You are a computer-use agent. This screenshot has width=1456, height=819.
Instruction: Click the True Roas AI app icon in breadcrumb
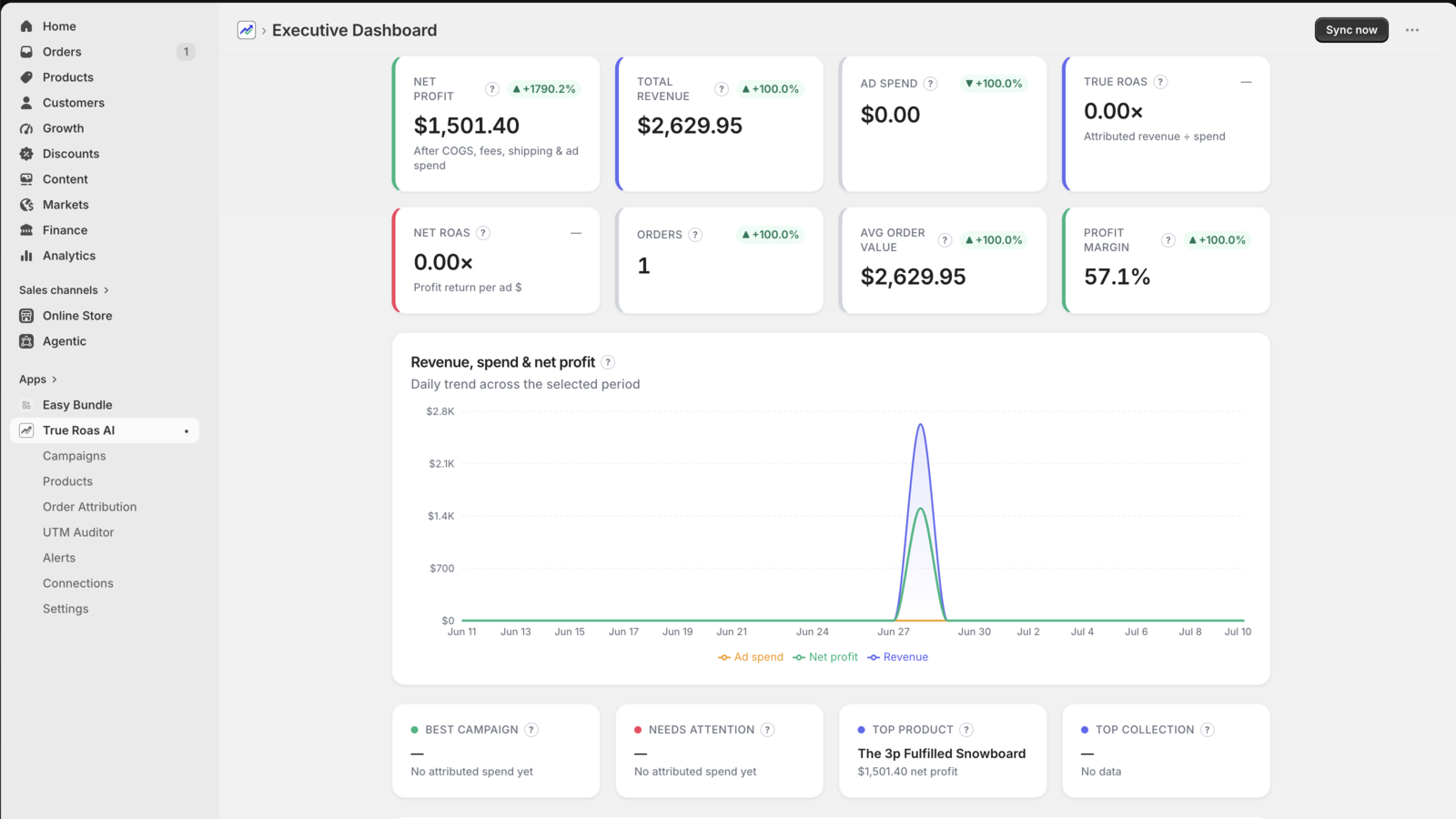click(x=247, y=30)
